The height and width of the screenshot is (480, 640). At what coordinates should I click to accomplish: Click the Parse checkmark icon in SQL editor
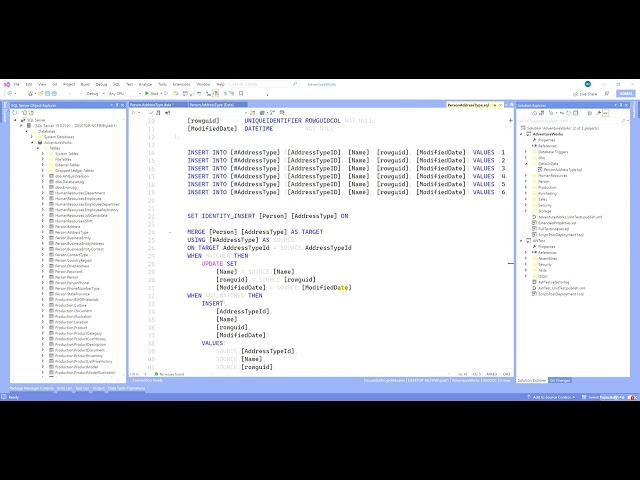pyautogui.click(x=151, y=113)
